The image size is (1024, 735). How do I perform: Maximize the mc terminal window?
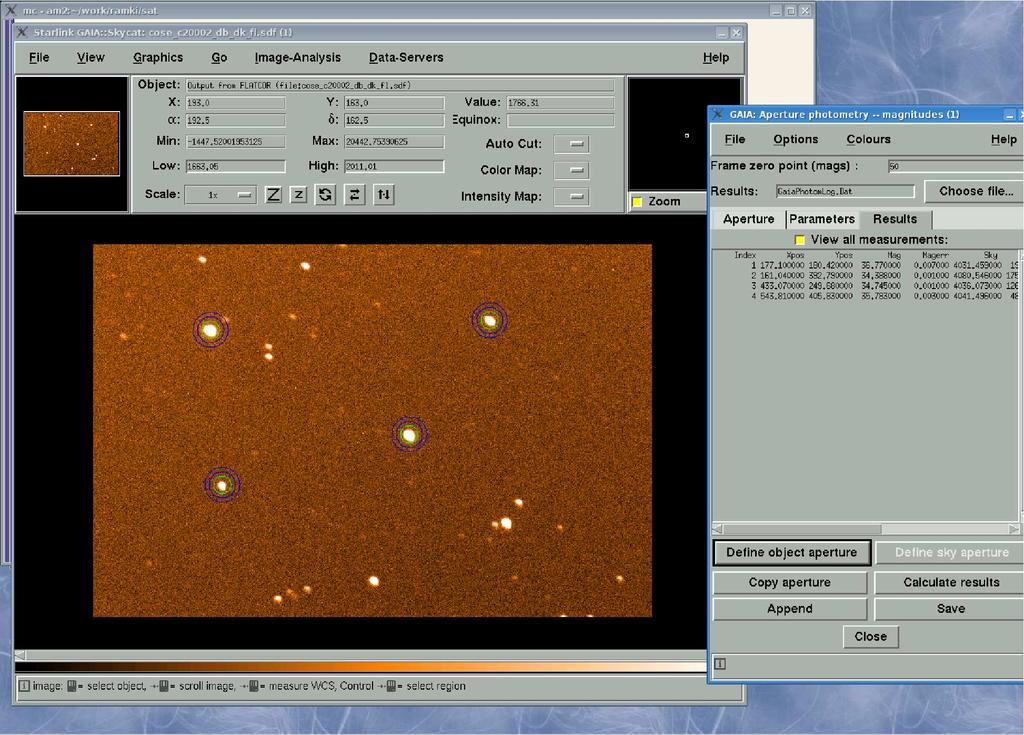790,10
